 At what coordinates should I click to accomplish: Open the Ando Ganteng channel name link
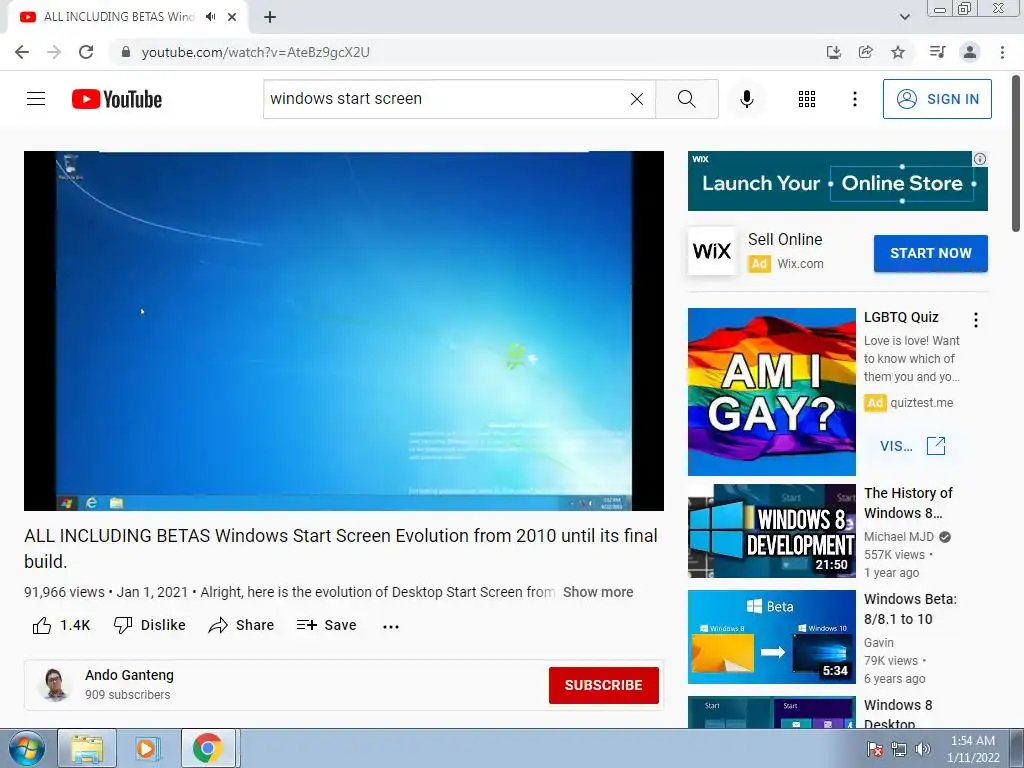pos(129,675)
